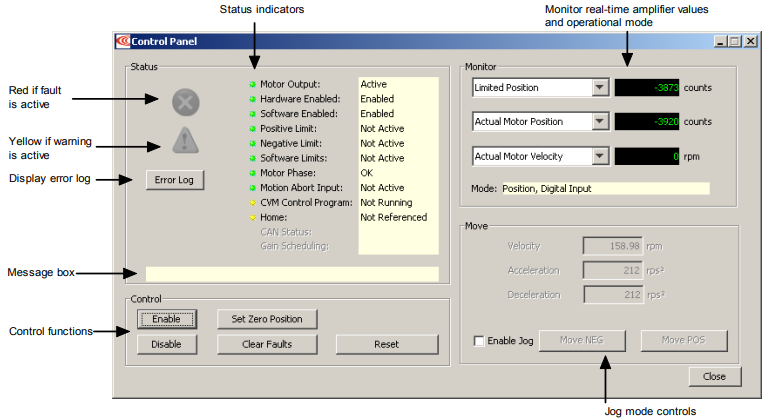Click the Deceleration input field
The width and height of the screenshot is (765, 420).
pos(613,295)
